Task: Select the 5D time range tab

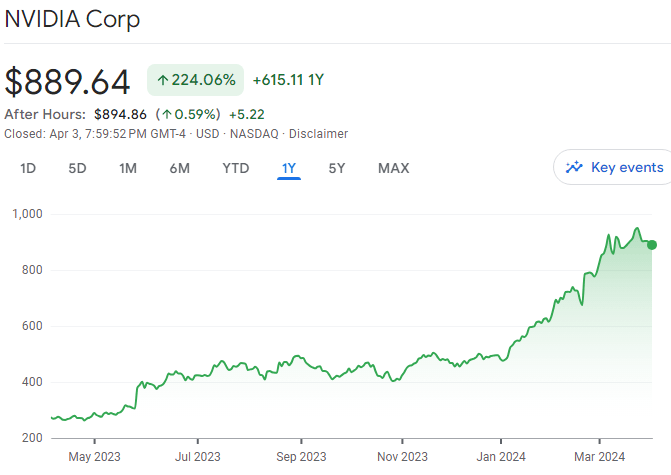Action: point(77,168)
